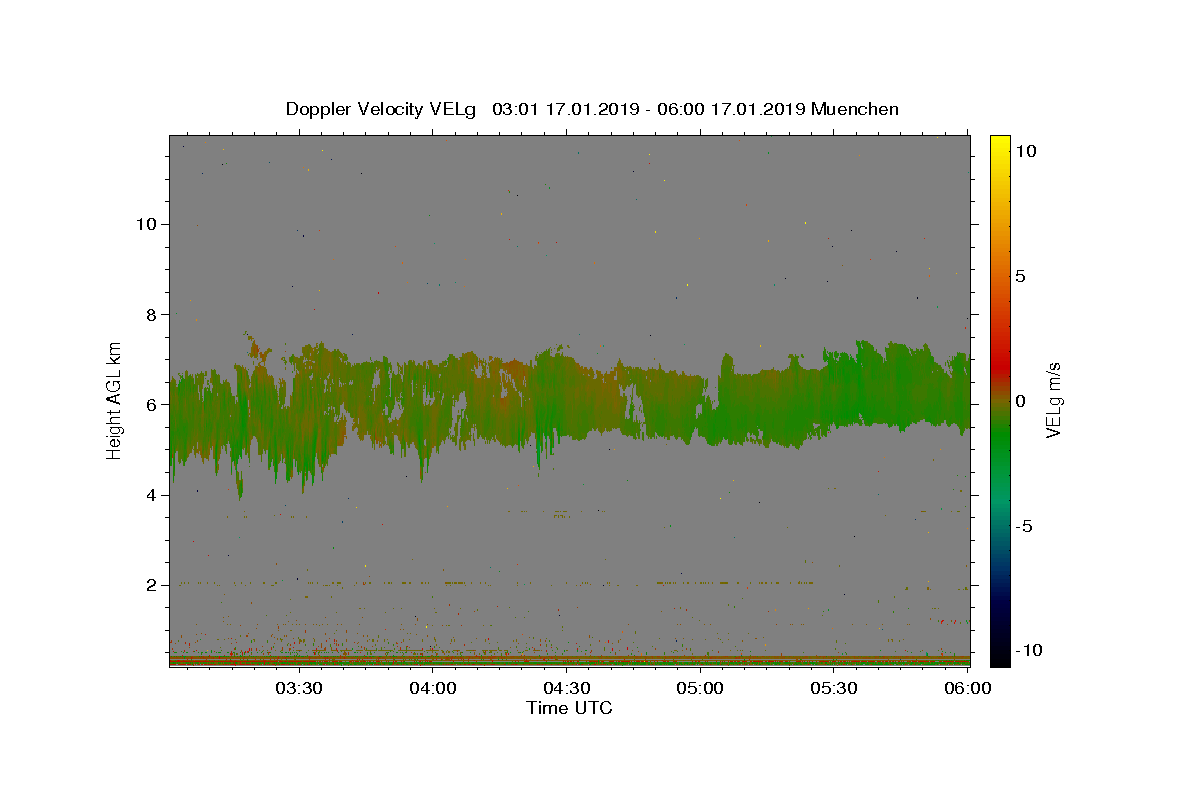Click the colorbar value 5
Viewport: 1200px width, 800px height.
(1020, 276)
